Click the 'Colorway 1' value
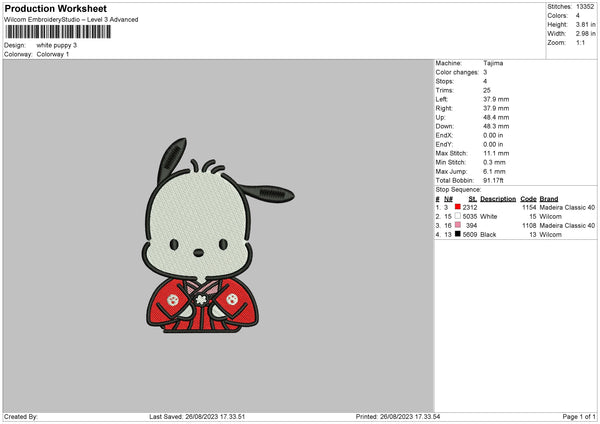The image size is (600, 424). click(x=53, y=54)
